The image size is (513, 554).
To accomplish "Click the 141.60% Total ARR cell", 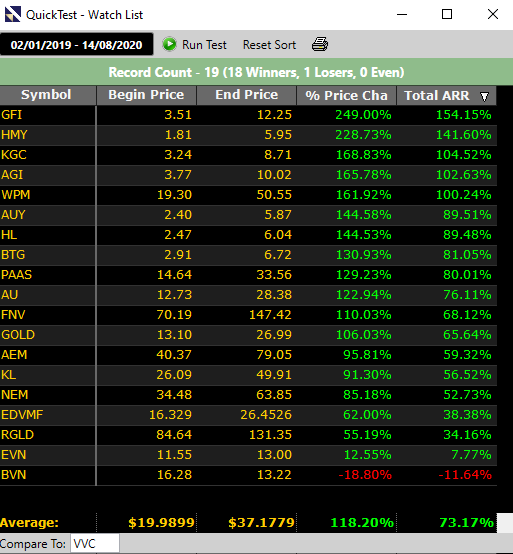I will [x=447, y=135].
